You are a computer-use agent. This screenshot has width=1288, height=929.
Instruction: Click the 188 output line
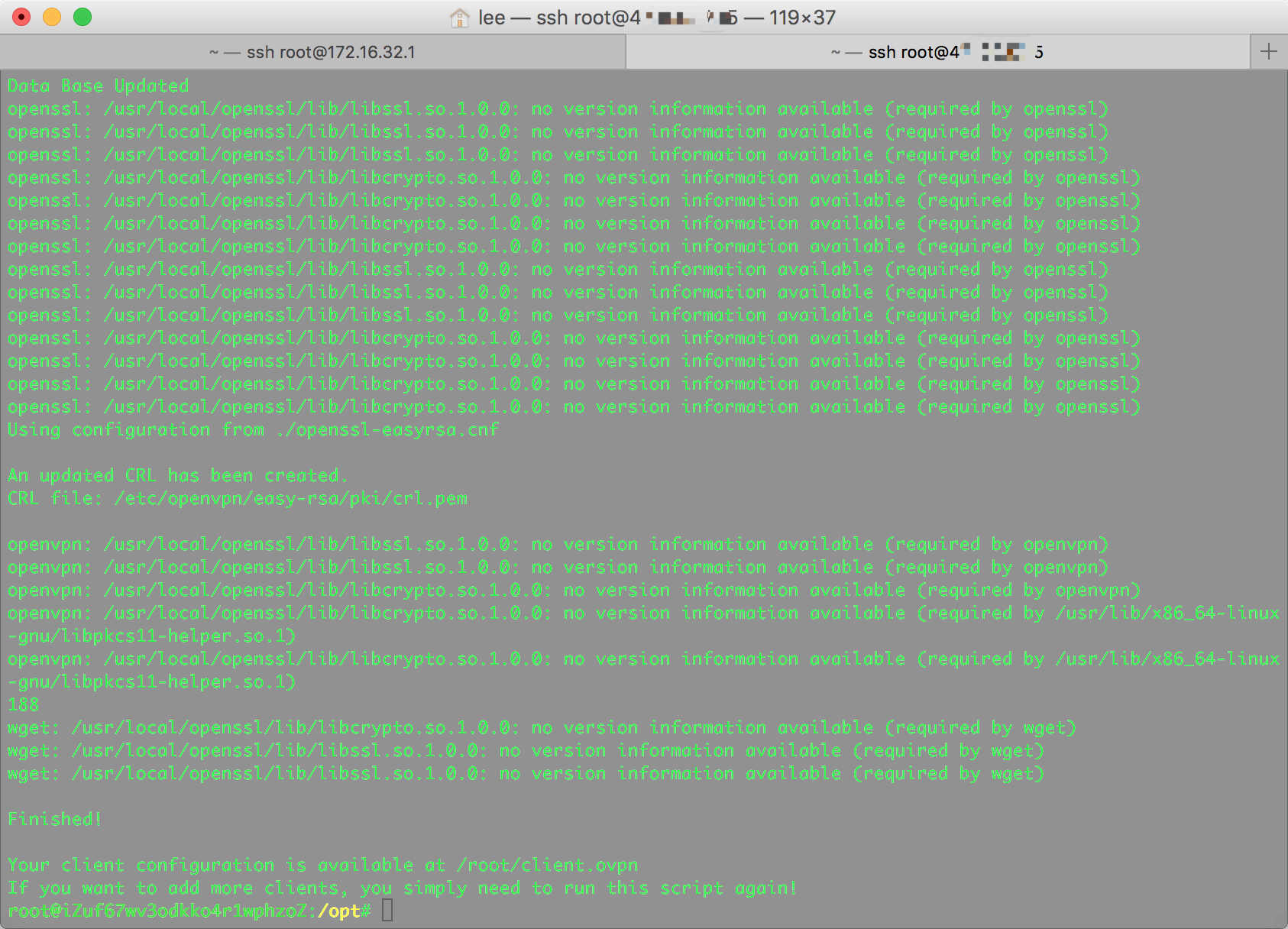23,704
